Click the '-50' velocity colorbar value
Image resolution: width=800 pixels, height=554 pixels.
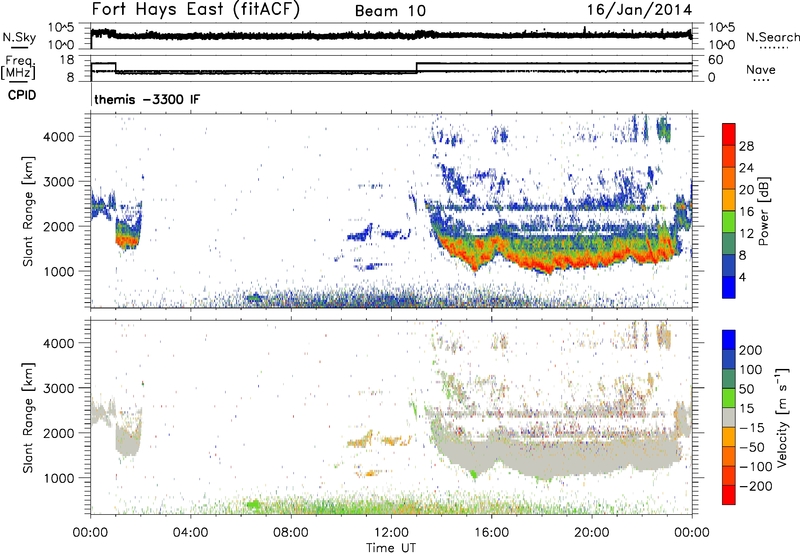752,447
